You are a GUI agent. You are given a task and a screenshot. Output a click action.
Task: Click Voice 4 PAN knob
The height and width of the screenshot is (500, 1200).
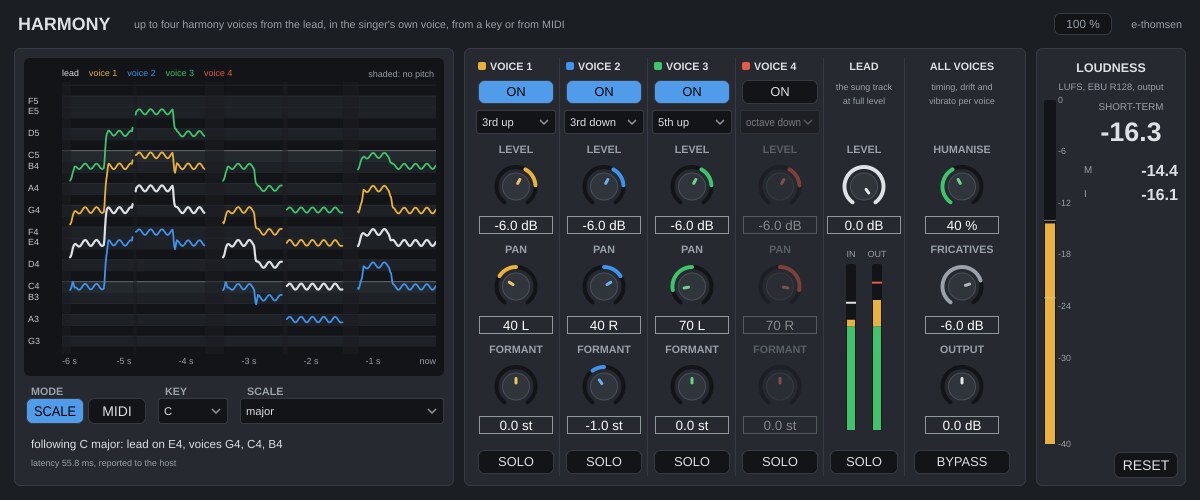[x=780, y=285]
